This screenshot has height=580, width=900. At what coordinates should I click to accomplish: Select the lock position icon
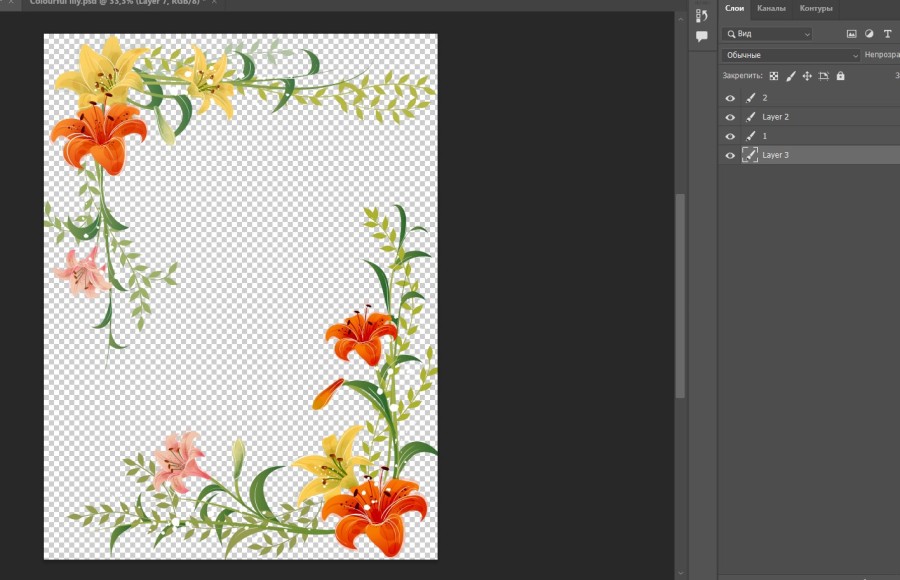[x=807, y=76]
